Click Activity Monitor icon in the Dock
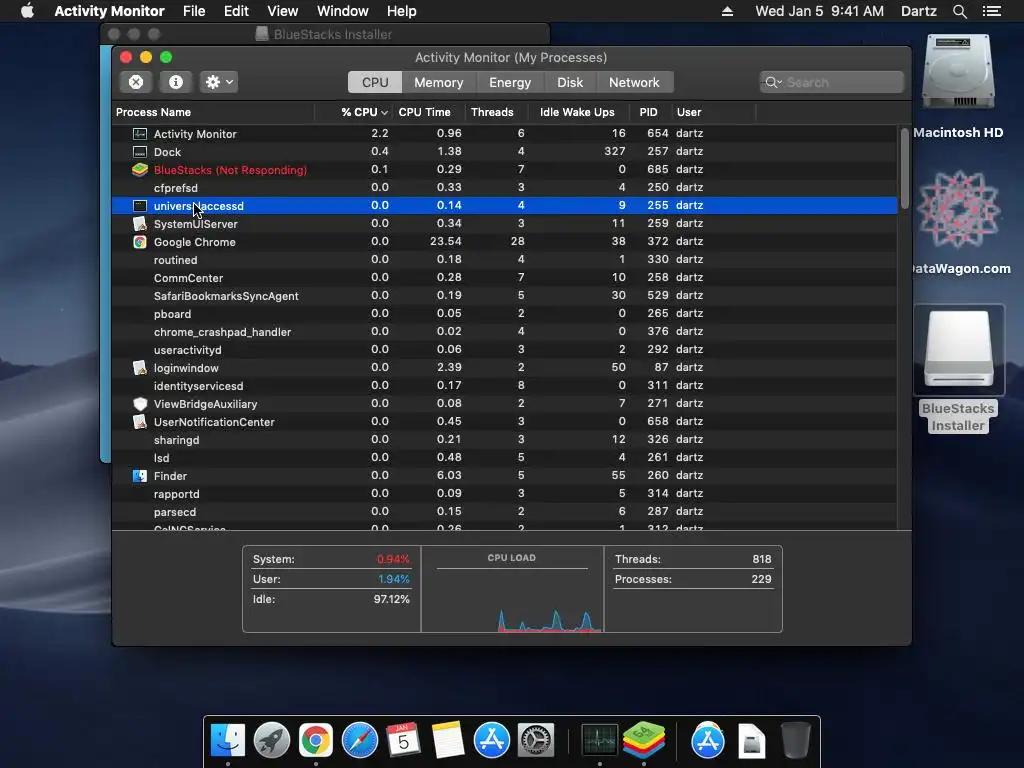Screen dimensions: 1024x768 point(600,741)
